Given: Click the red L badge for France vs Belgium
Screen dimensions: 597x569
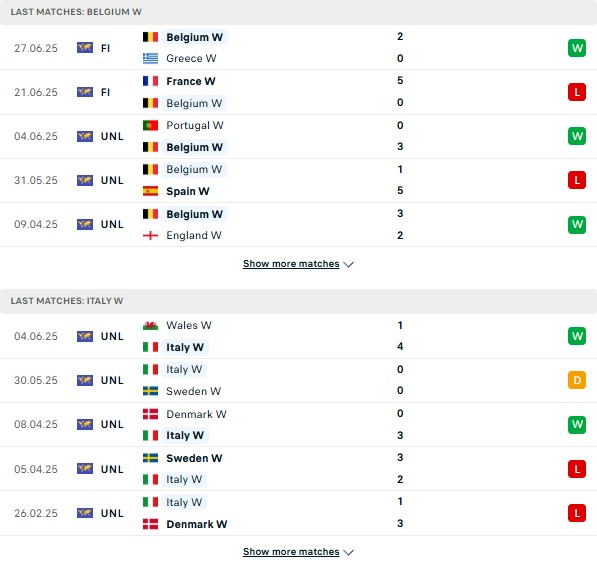Looking at the screenshot, I should (x=577, y=92).
